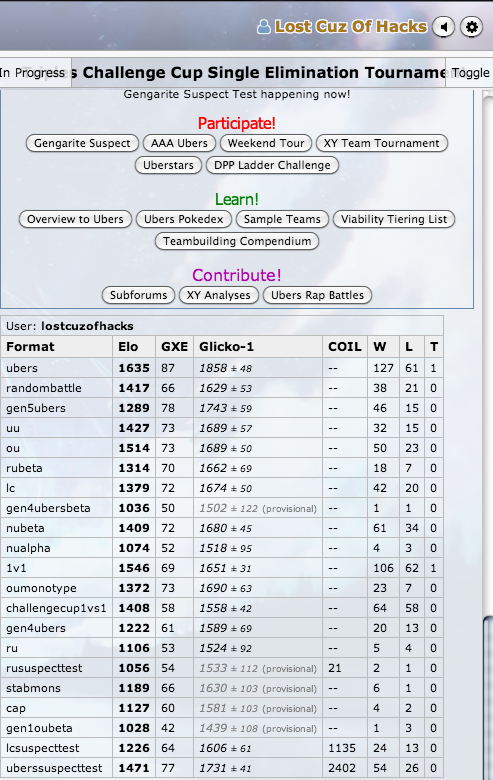Open the AAA Ubers button
This screenshot has width=493, height=780.
[179, 143]
